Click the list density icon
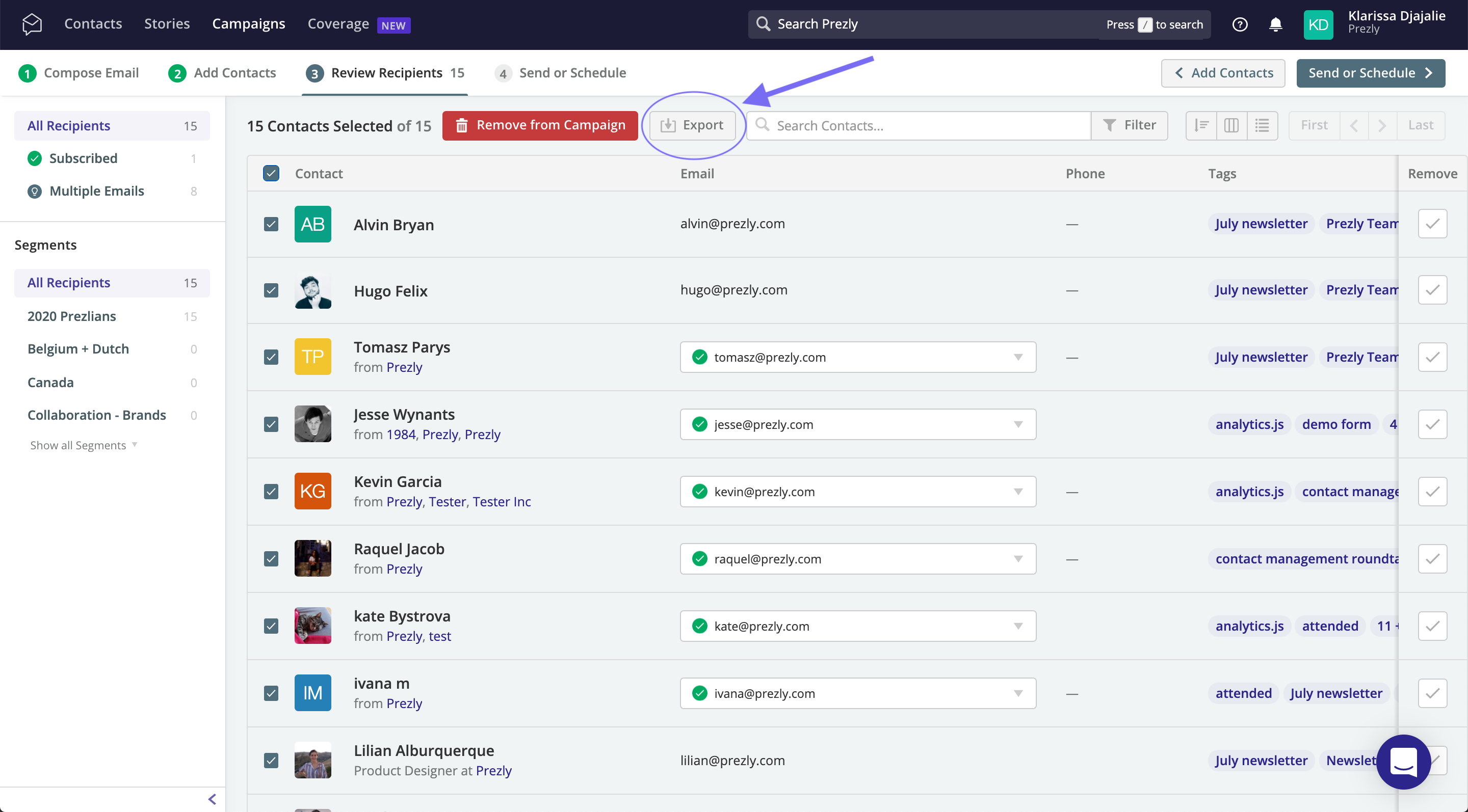Screen dimensions: 1468x812 pyautogui.click(x=1262, y=125)
